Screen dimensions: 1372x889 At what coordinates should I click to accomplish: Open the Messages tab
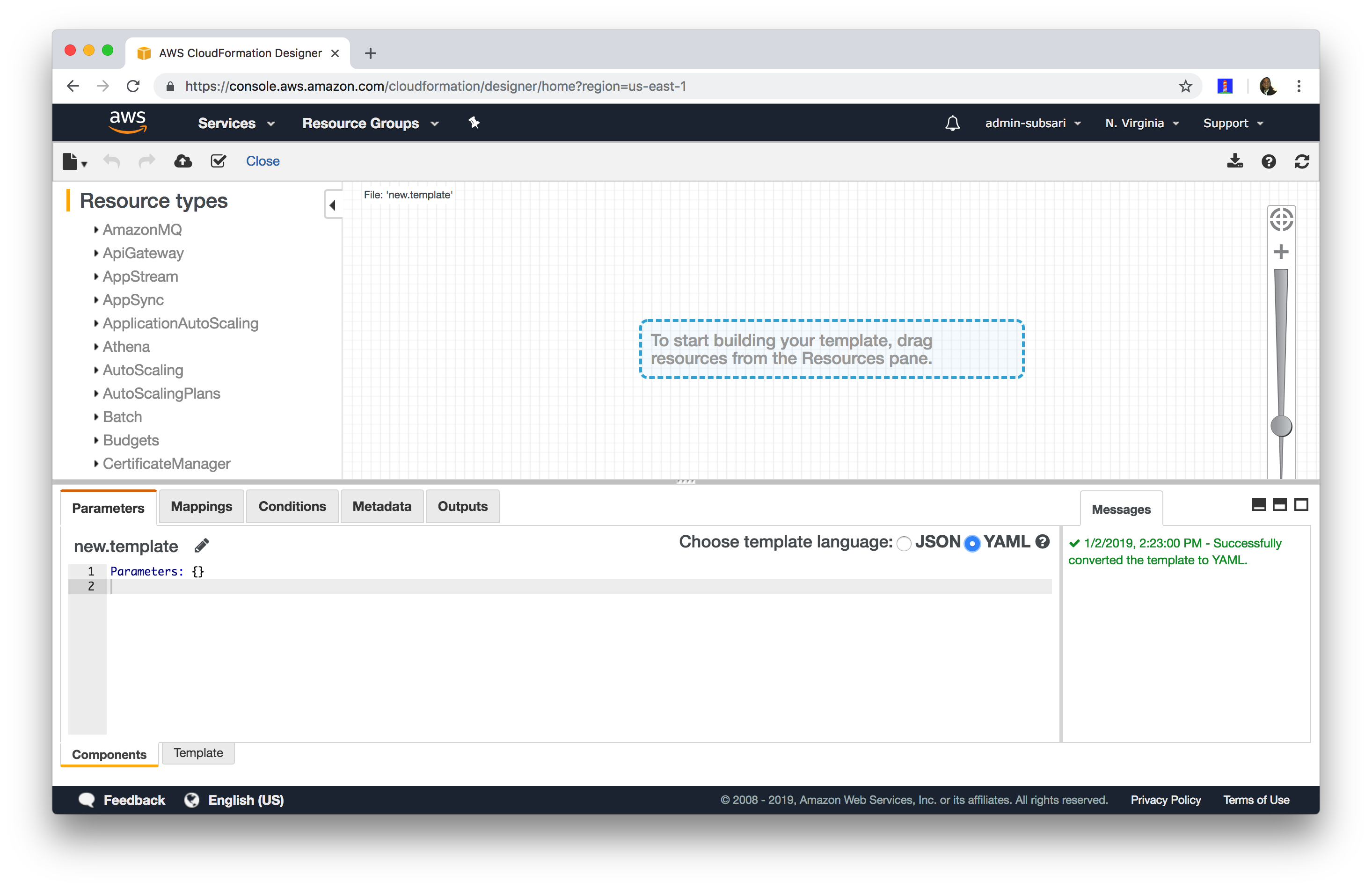click(1121, 509)
